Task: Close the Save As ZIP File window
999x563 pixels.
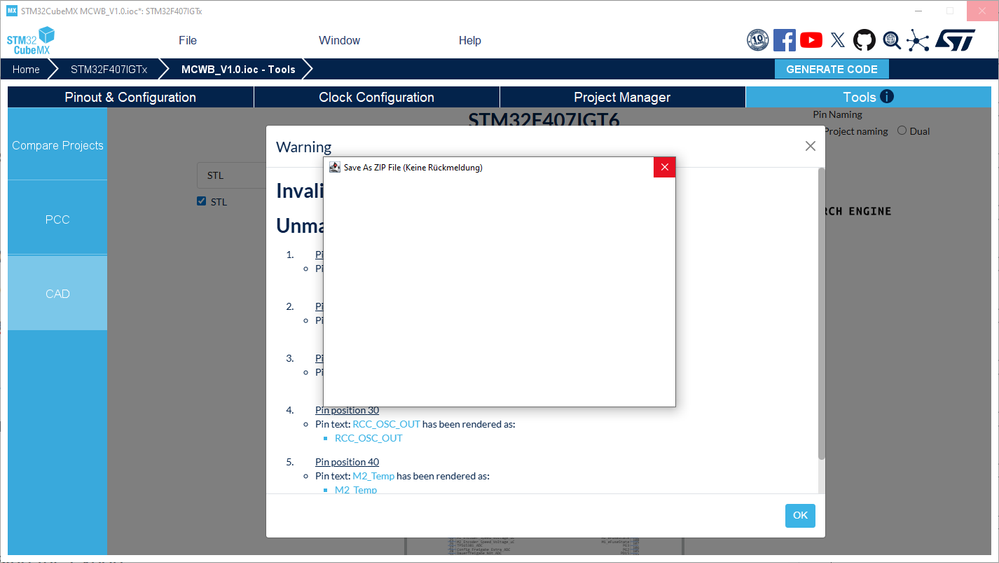Action: [665, 167]
